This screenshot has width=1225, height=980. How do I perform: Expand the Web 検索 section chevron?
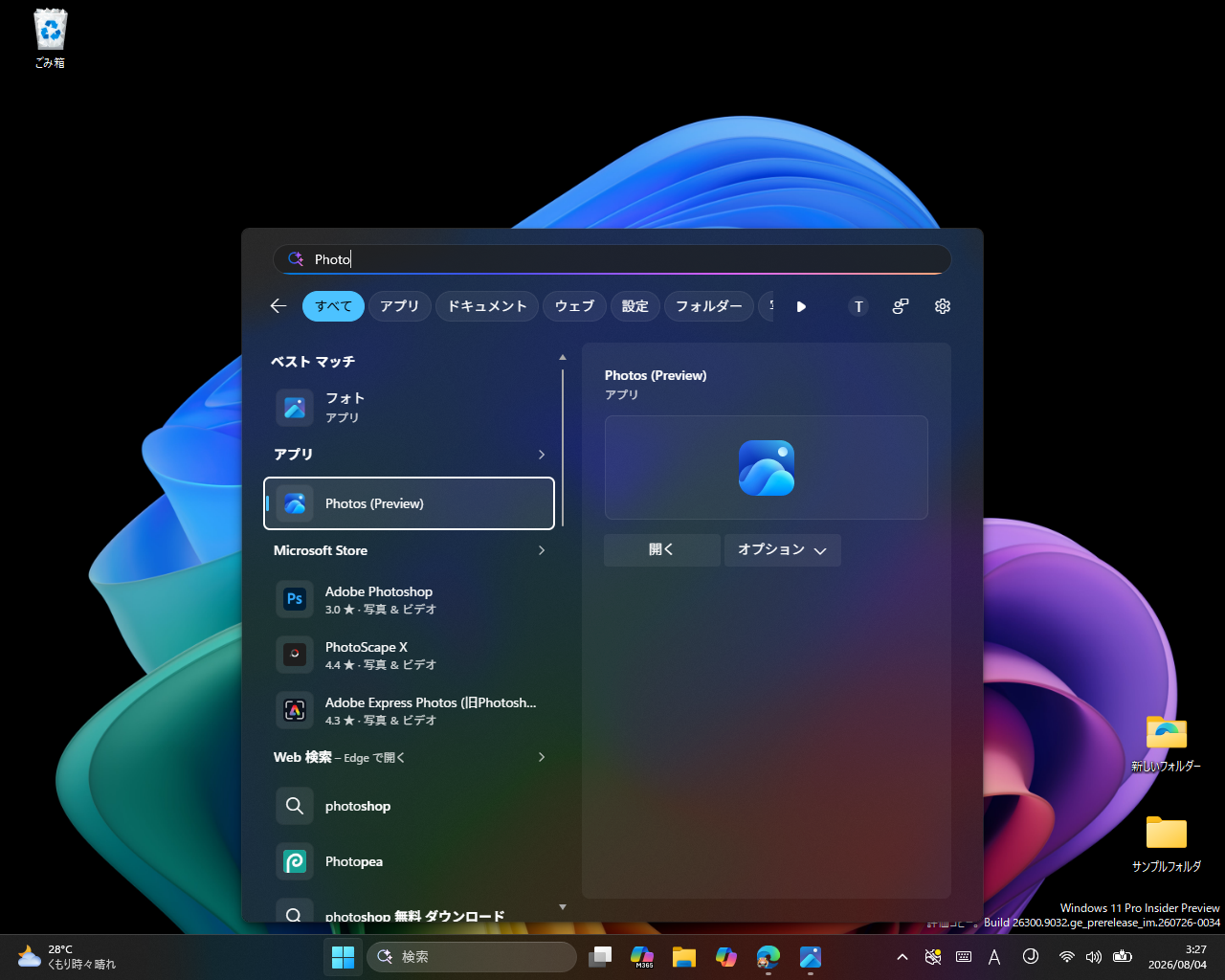[x=542, y=757]
